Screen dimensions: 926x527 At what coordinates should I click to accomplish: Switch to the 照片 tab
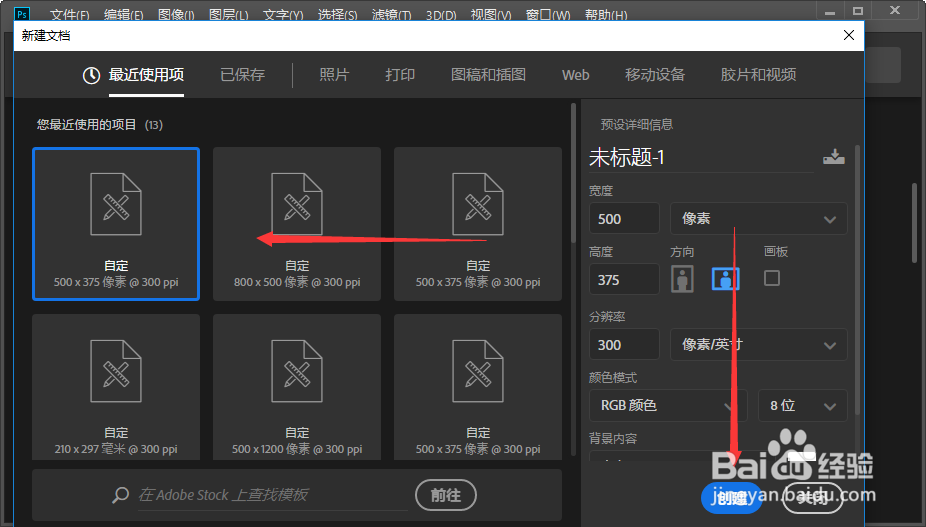coord(334,75)
